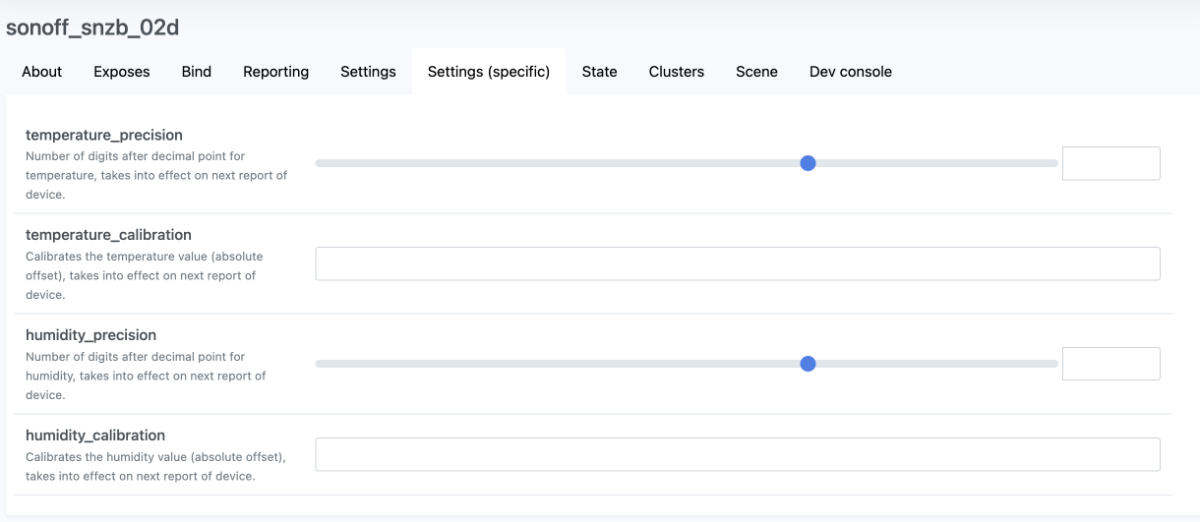Click the humidity_calibration label
The image size is (1200, 522).
[95, 435]
